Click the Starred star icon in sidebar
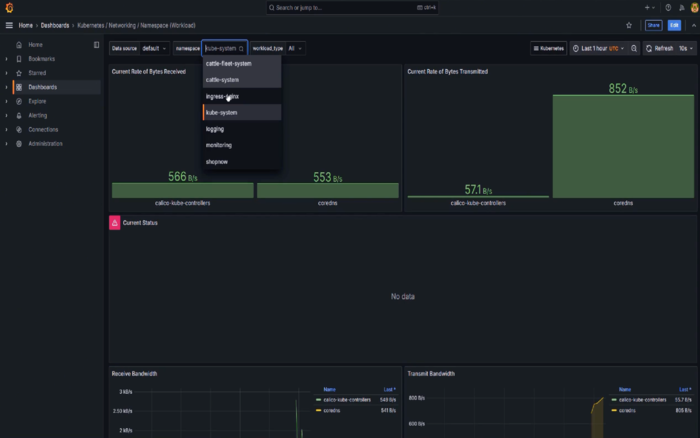This screenshot has height=438, width=700. tap(19, 73)
